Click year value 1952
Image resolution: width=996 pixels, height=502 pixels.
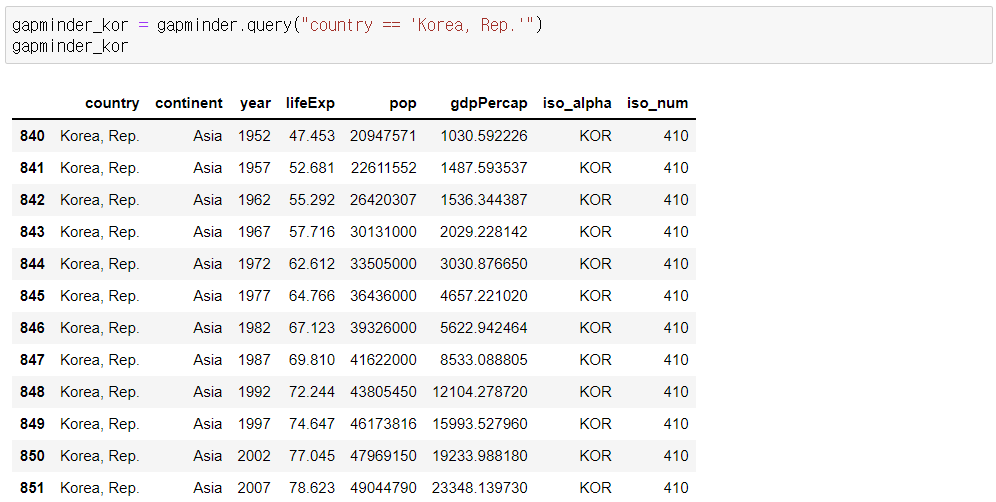coord(255,136)
